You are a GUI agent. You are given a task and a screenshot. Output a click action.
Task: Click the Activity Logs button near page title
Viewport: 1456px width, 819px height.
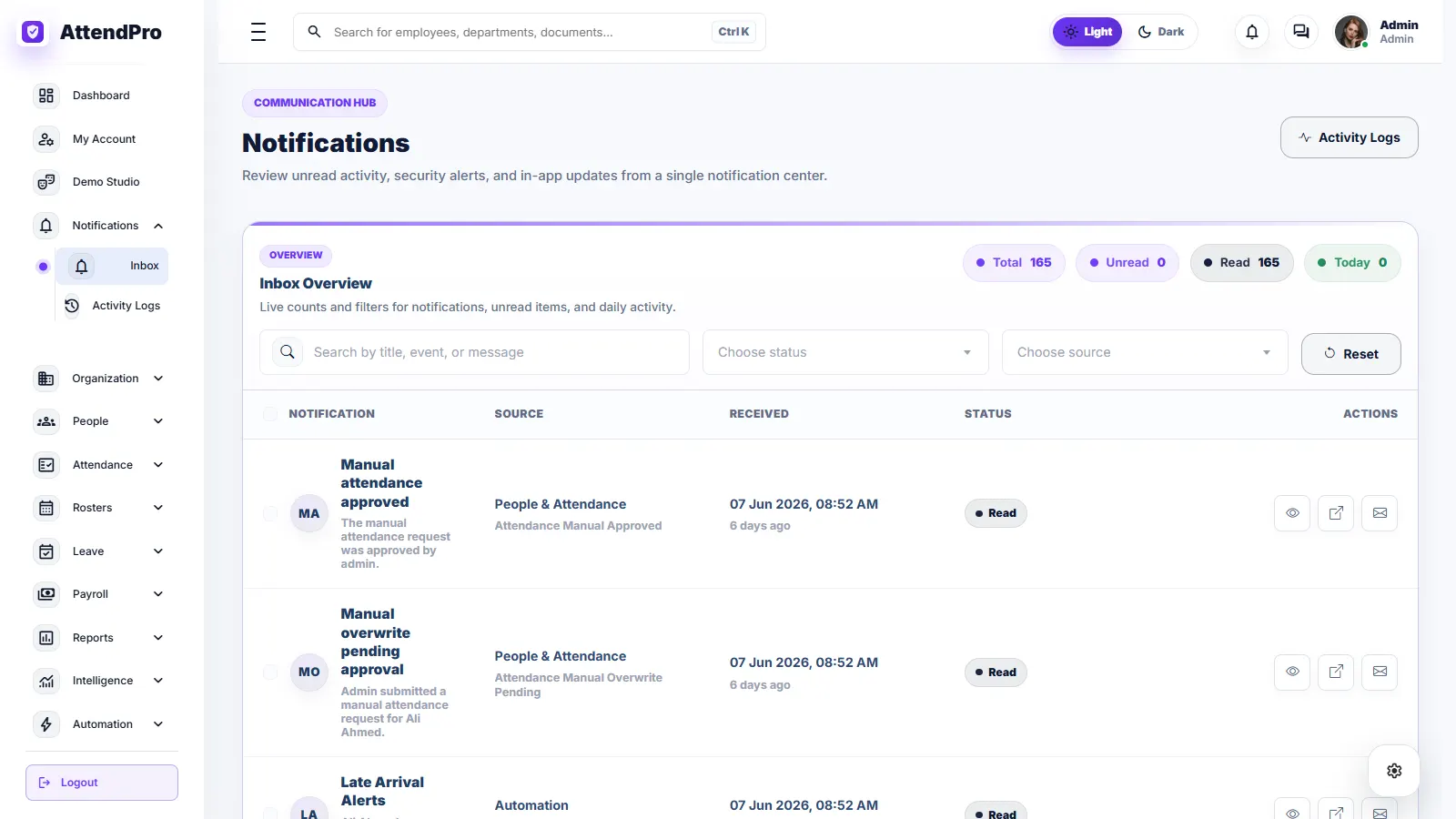click(x=1349, y=137)
